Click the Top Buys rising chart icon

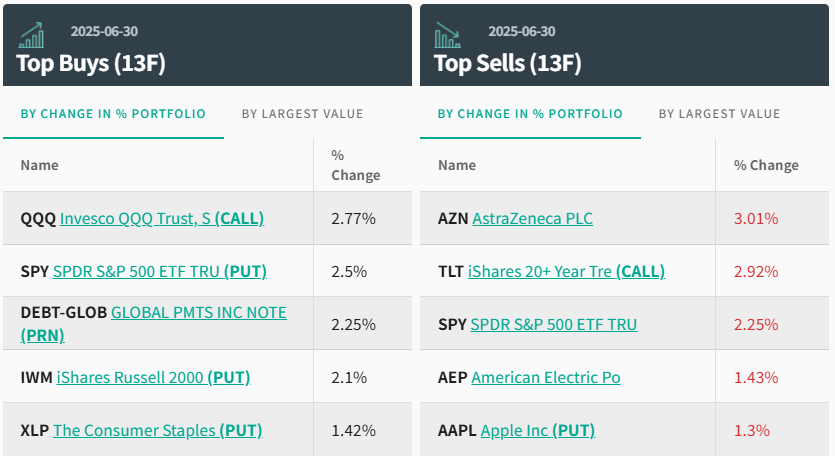[x=32, y=35]
